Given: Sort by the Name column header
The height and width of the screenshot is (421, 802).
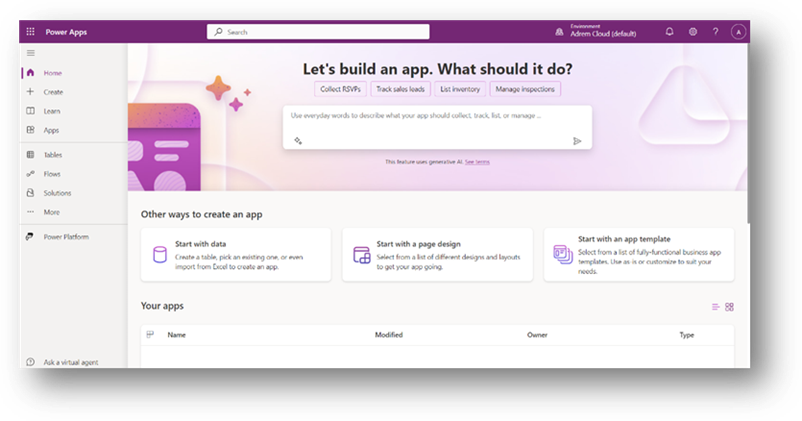Looking at the screenshot, I should coord(176,335).
